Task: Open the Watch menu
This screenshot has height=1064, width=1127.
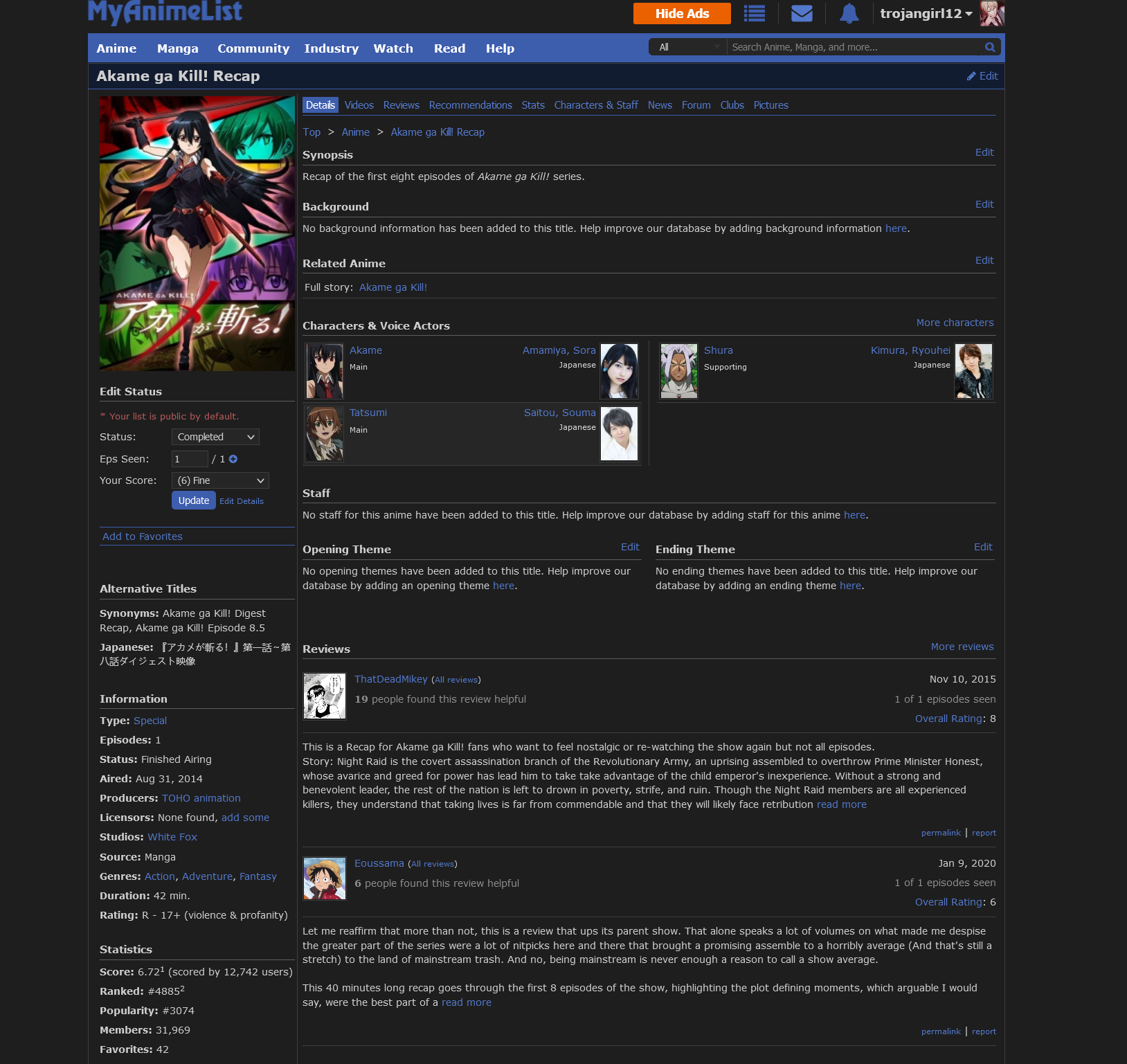Action: pyautogui.click(x=393, y=48)
